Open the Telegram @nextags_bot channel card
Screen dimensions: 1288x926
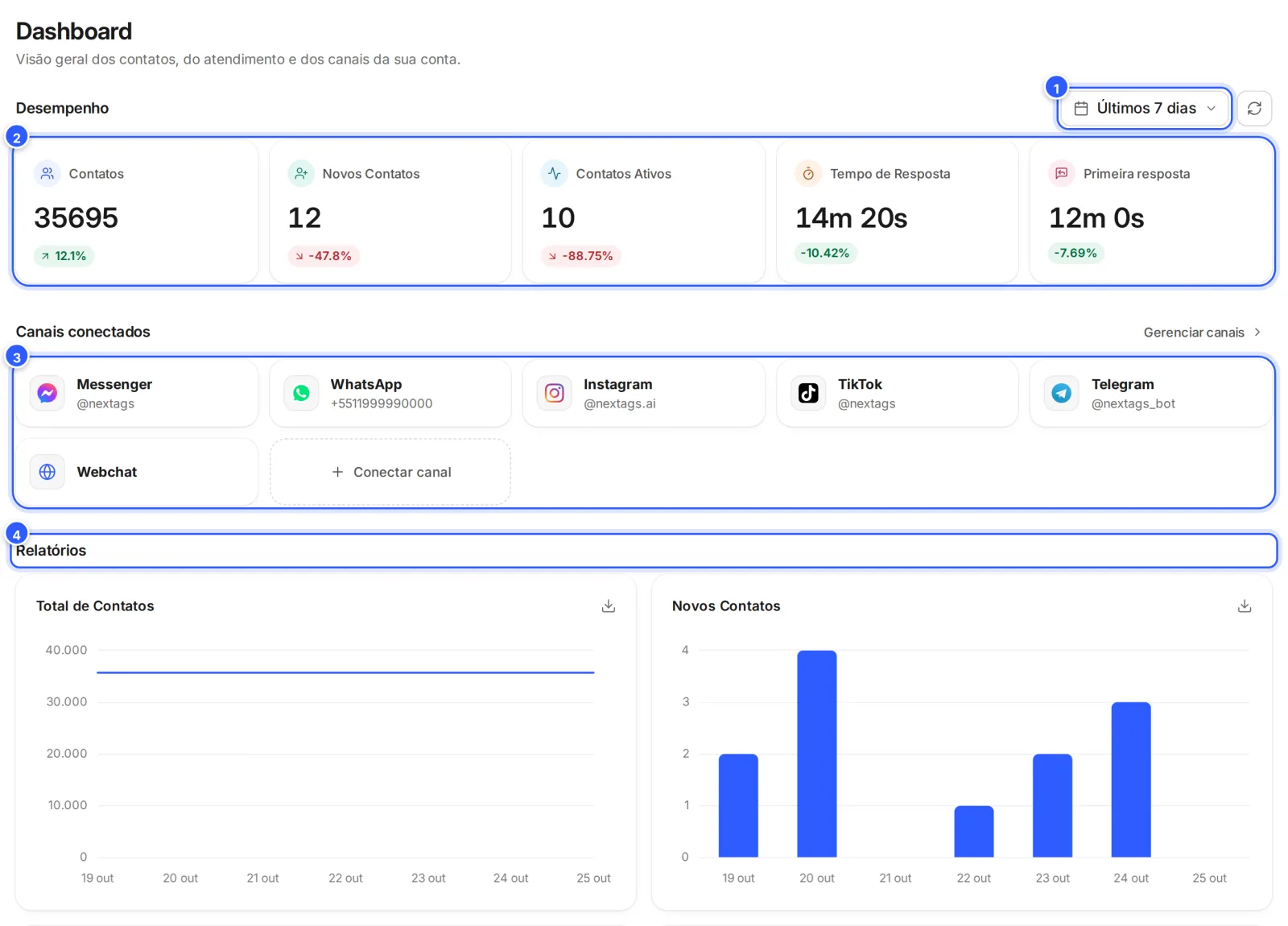(x=1151, y=393)
